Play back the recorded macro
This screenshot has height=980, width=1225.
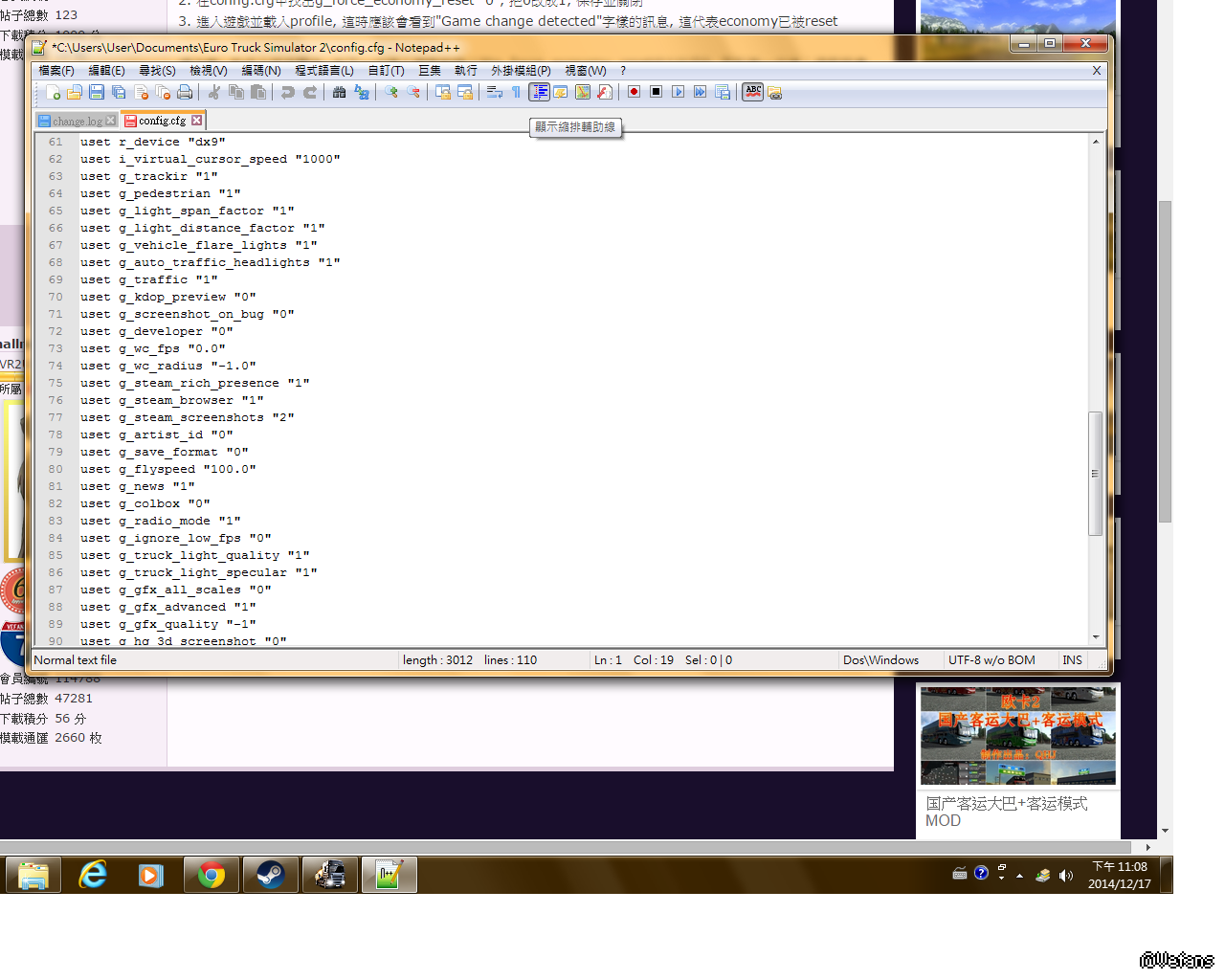[678, 92]
